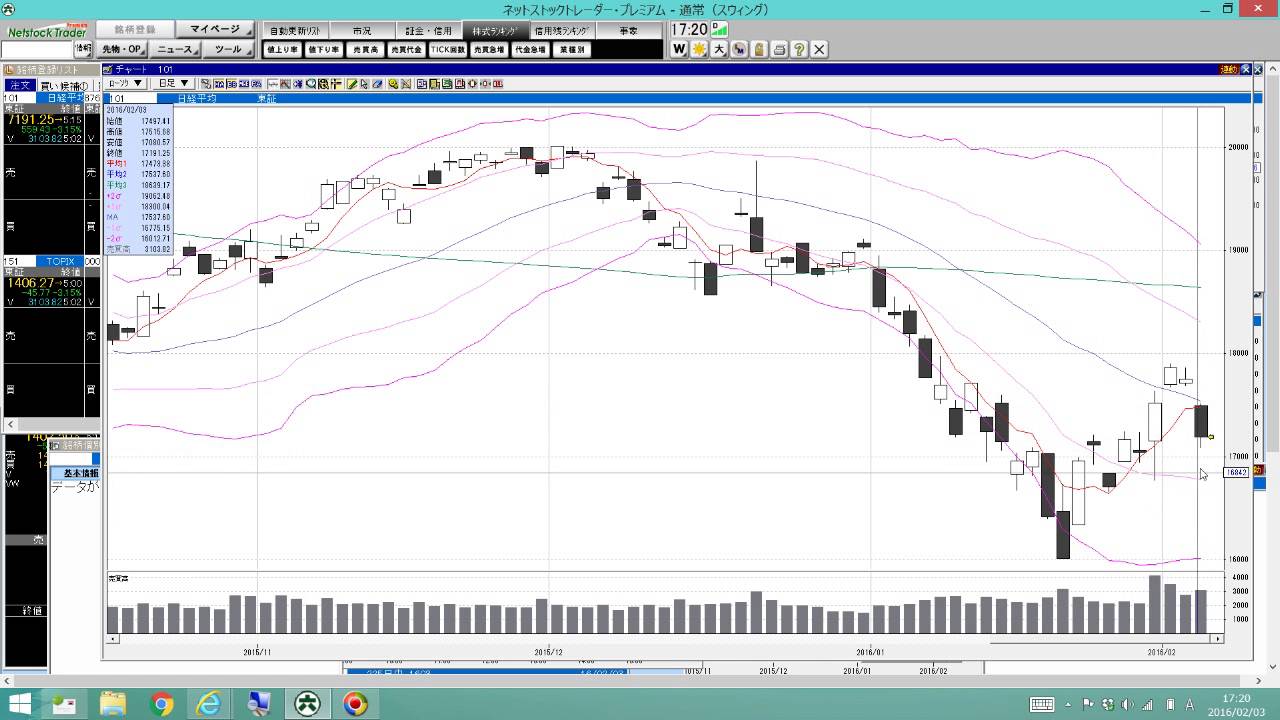Click the 大 font size icon
The image size is (1280, 720).
click(719, 49)
